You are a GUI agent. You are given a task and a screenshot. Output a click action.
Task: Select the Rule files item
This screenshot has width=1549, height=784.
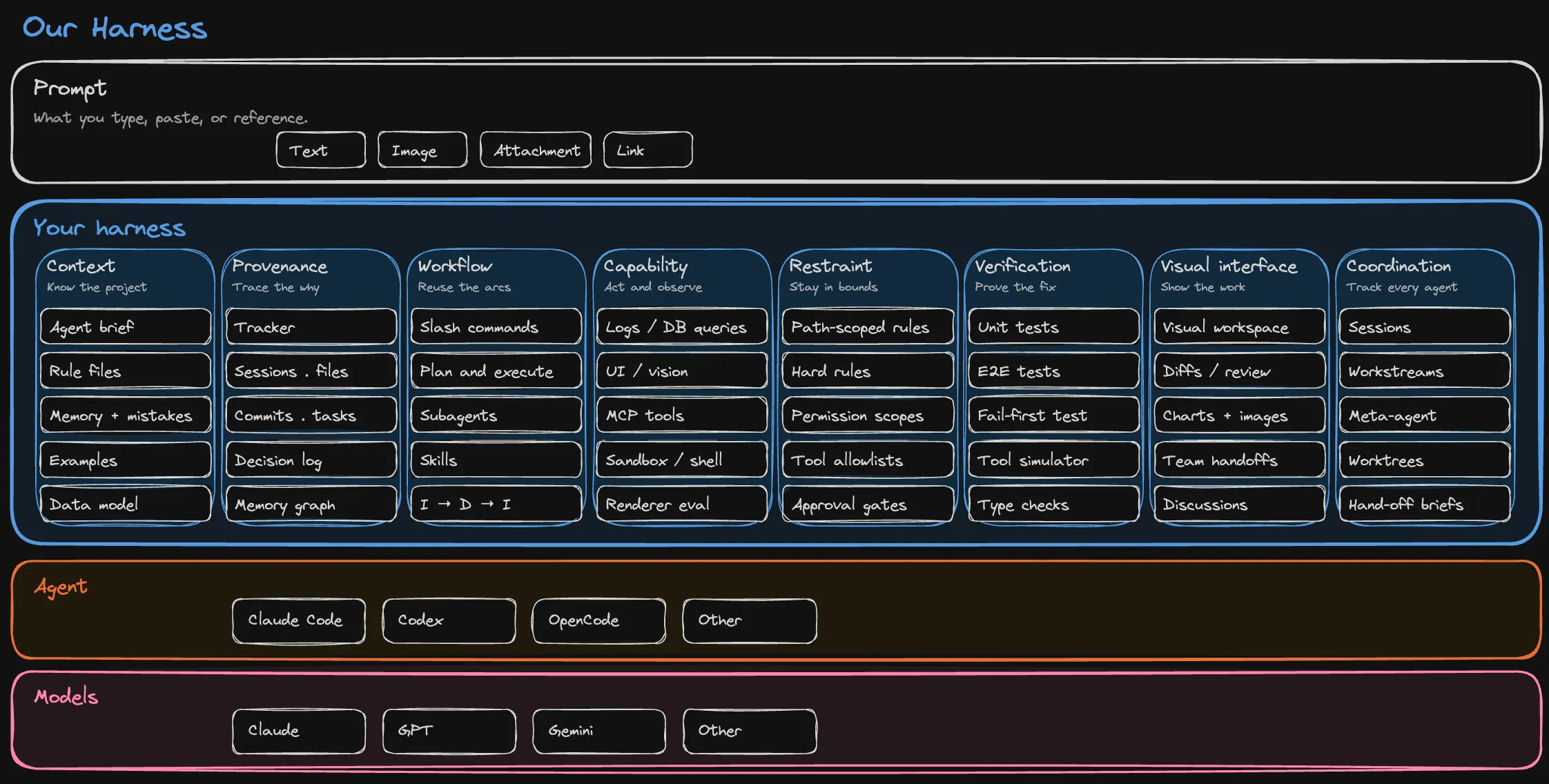point(126,371)
